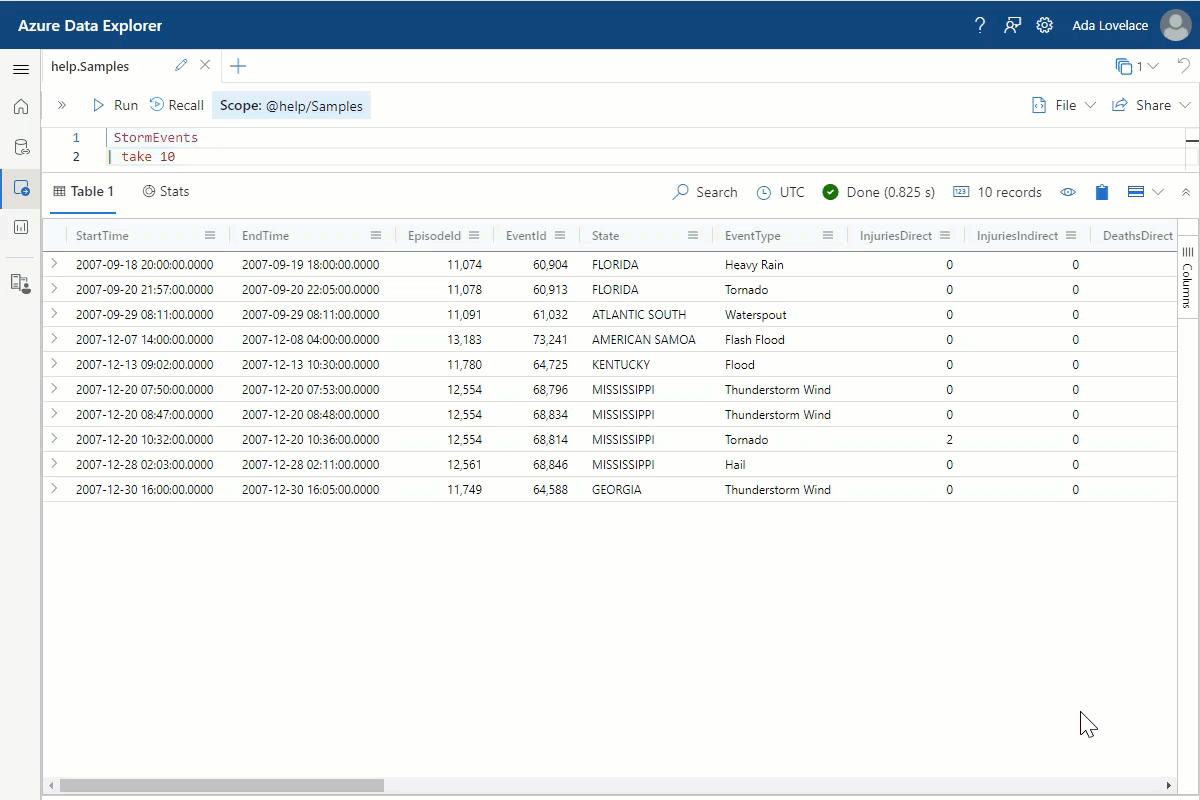This screenshot has height=800, width=1200.
Task: Go to Home in left sidebar
Action: coord(21,107)
